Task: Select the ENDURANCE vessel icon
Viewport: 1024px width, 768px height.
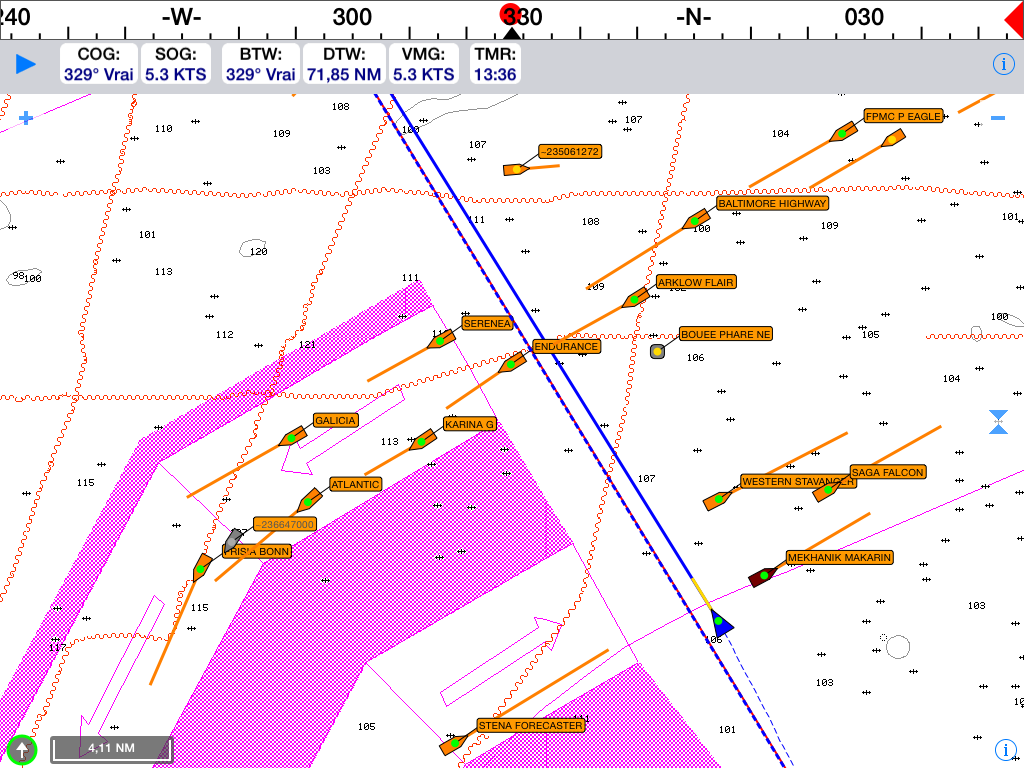Action: click(x=511, y=364)
